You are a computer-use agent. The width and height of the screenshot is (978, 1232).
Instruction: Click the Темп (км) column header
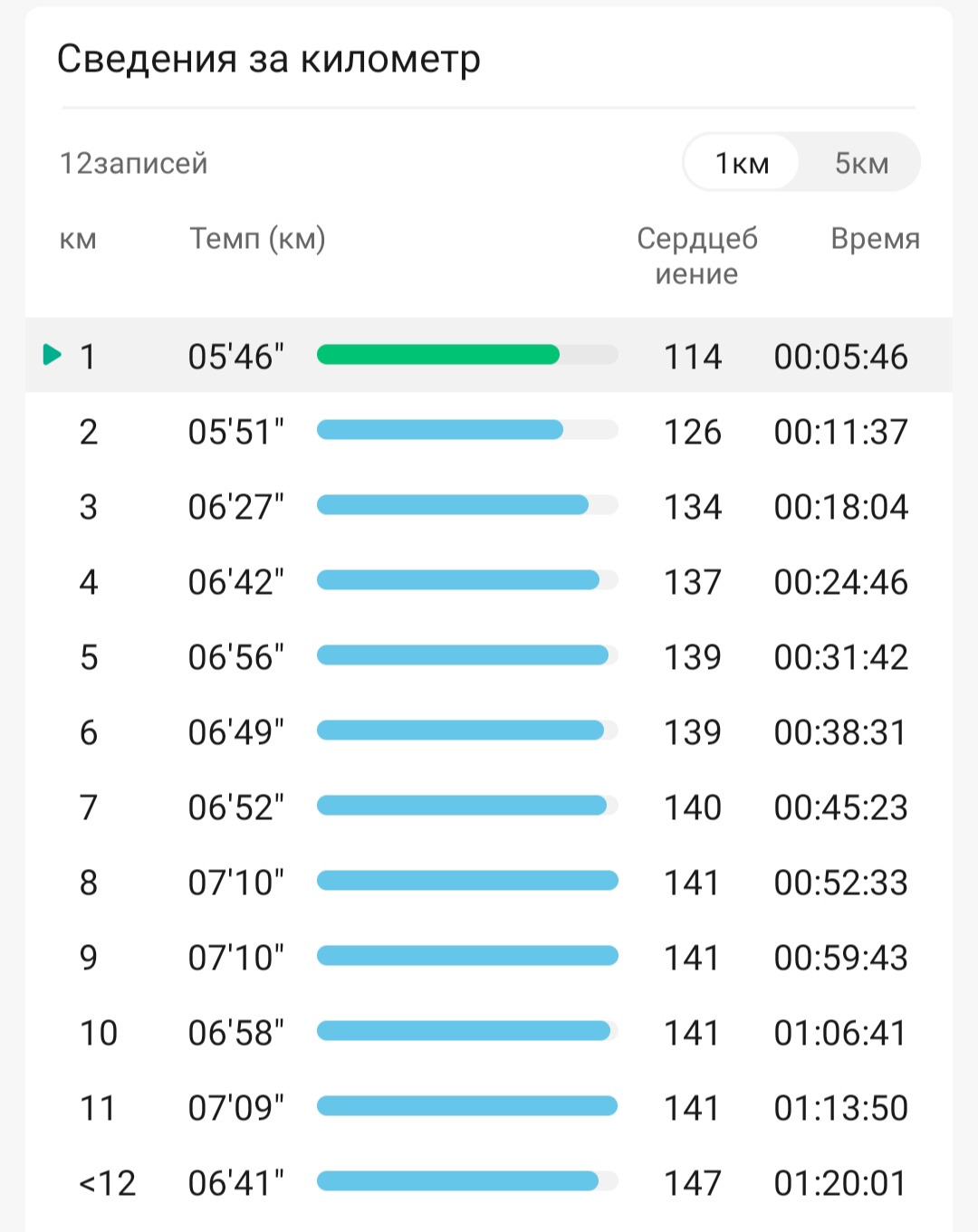pyautogui.click(x=257, y=239)
